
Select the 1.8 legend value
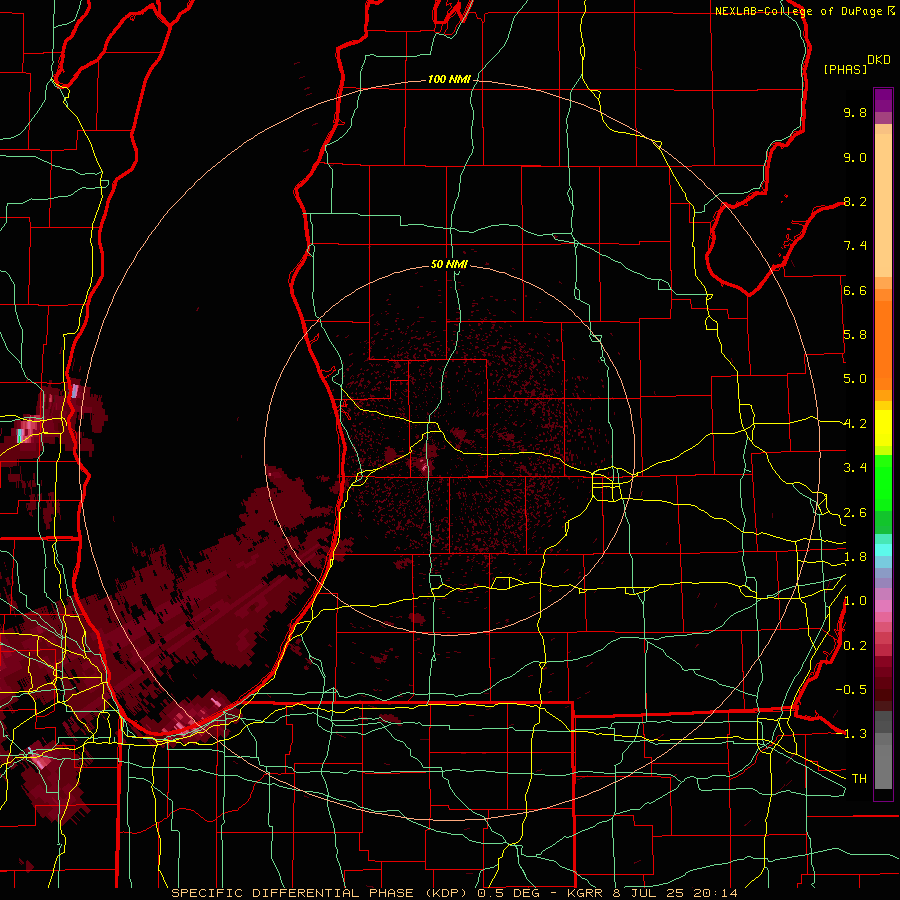coord(855,557)
